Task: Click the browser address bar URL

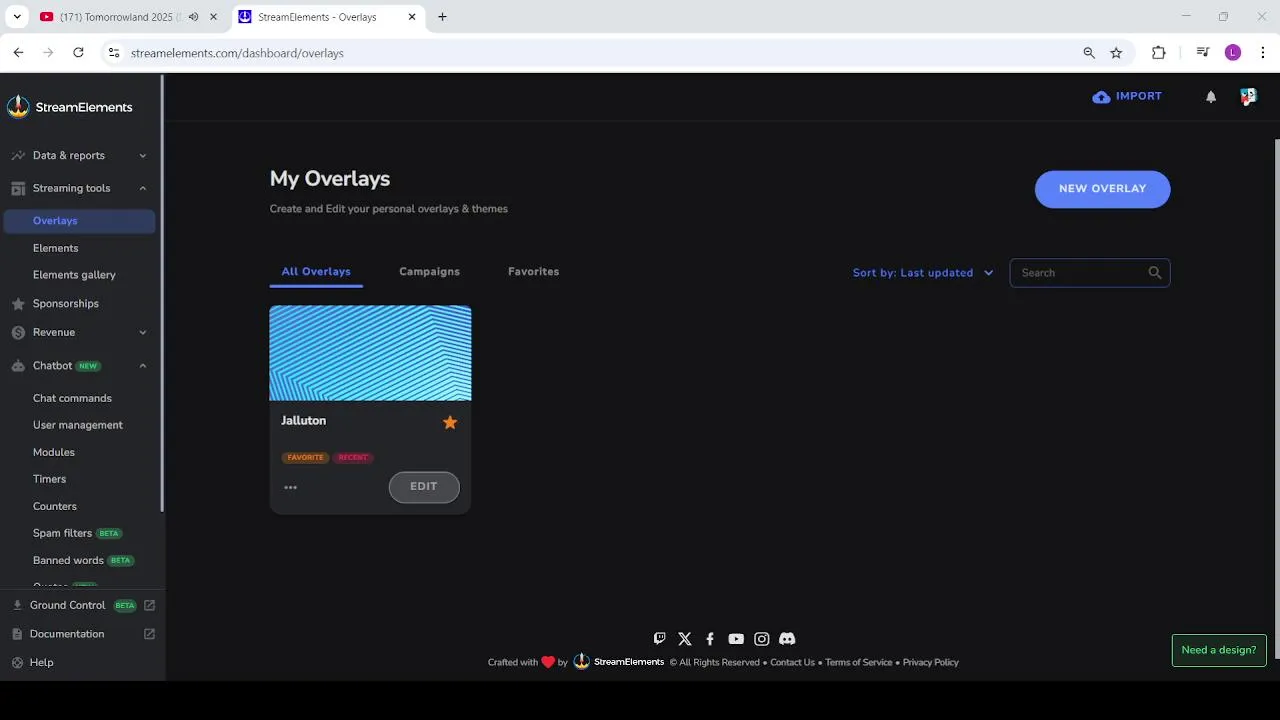Action: (237, 53)
